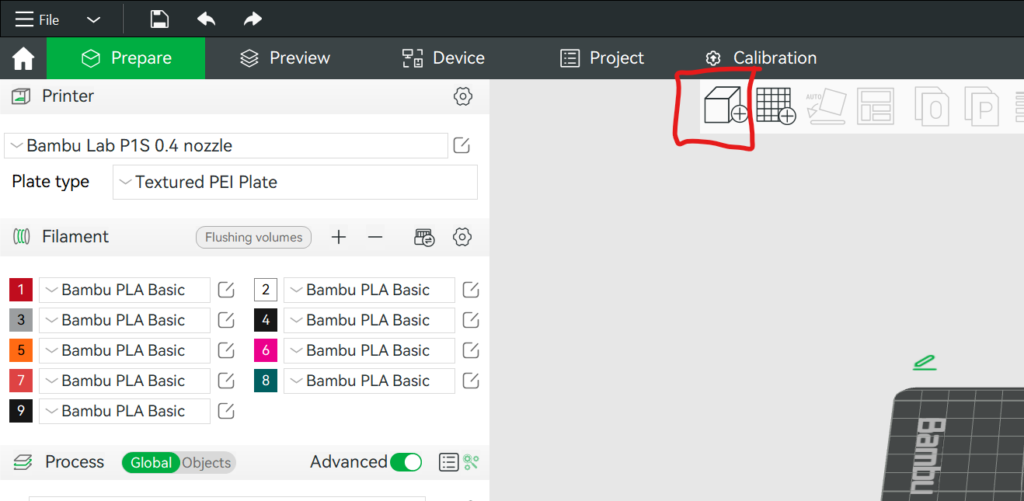Expand Plate type Textured PEI dropdown
The image size is (1024, 501).
tap(294, 182)
